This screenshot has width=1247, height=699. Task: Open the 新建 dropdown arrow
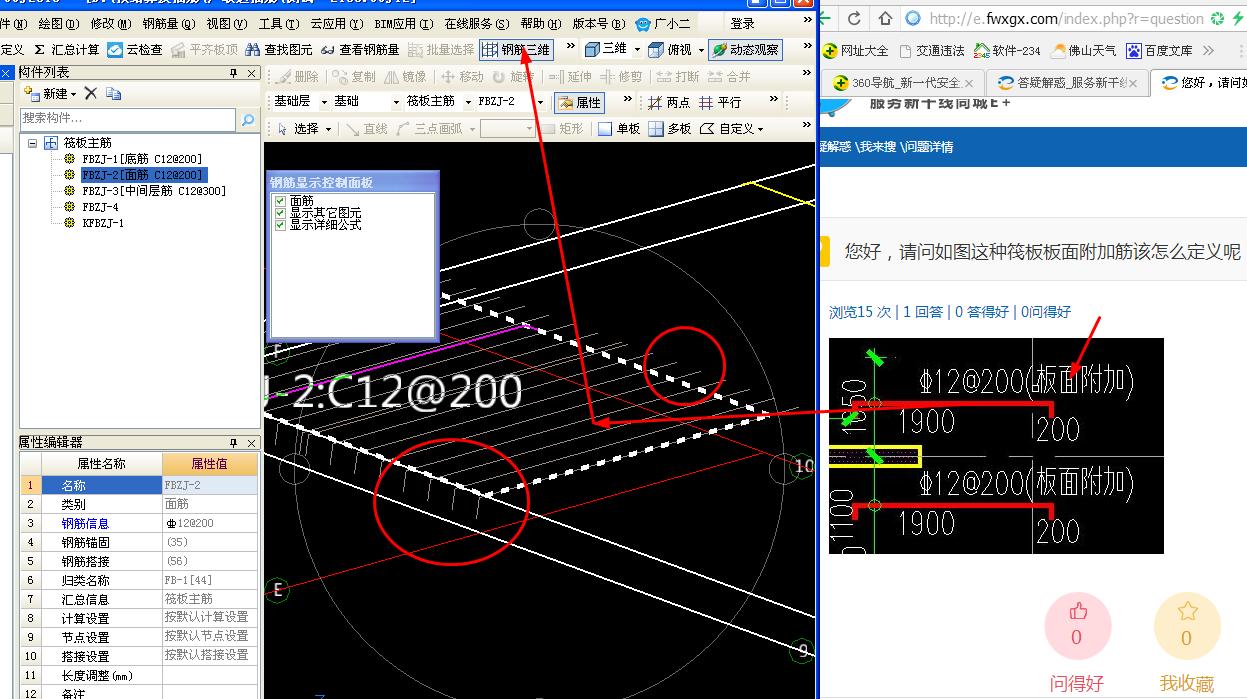[x=74, y=94]
